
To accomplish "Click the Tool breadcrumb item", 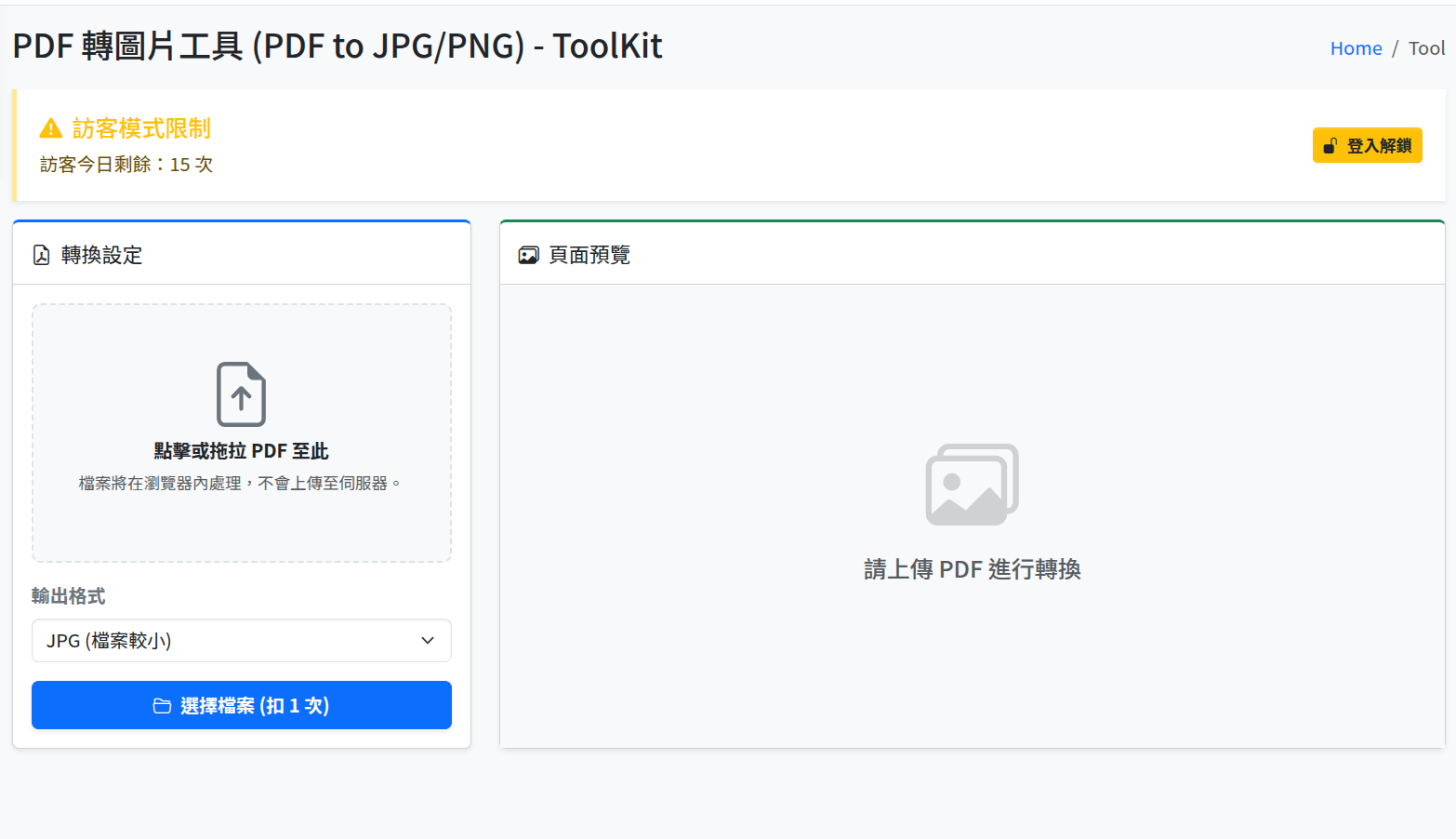I will [x=1425, y=47].
